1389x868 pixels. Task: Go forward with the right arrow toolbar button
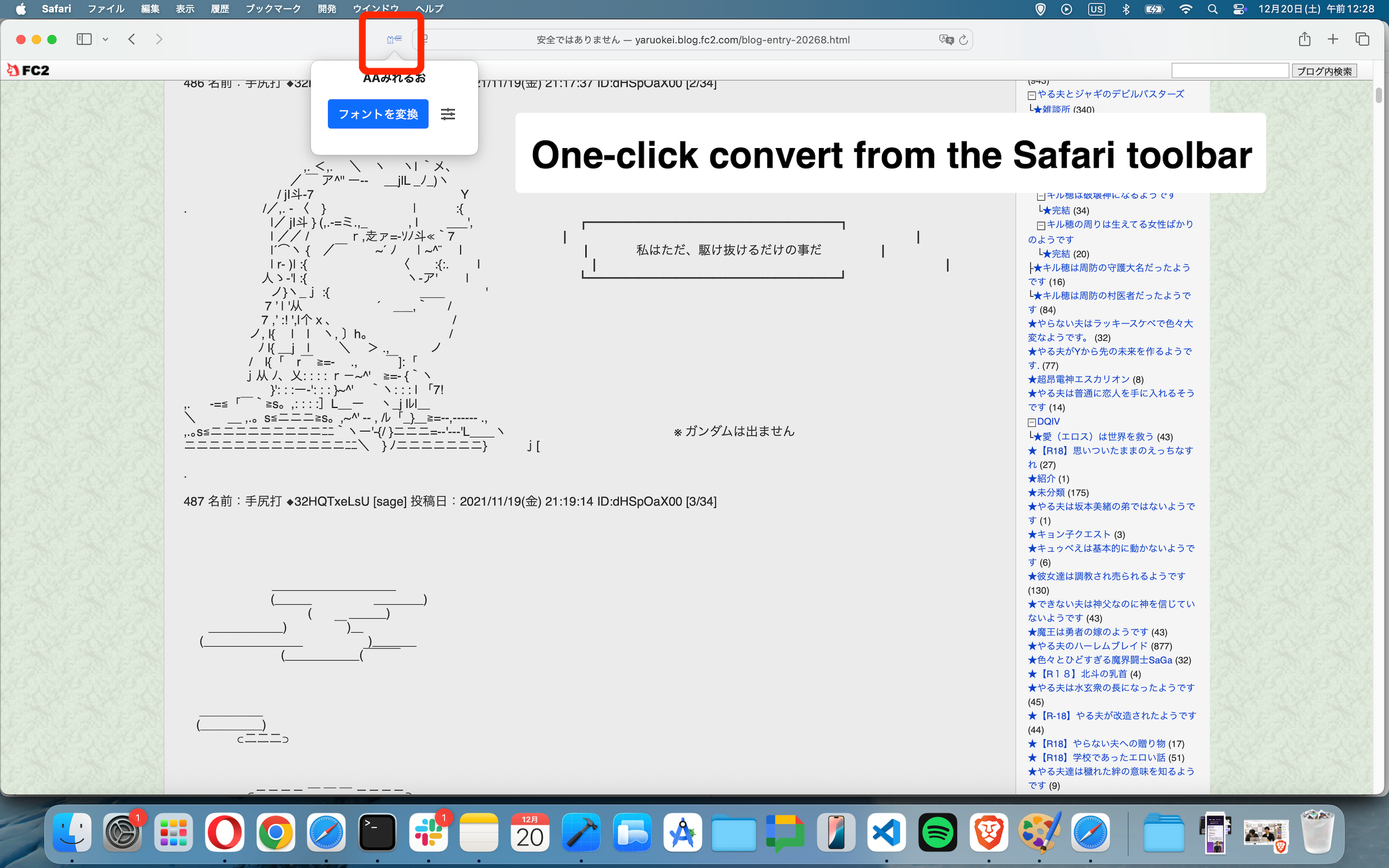point(159,39)
